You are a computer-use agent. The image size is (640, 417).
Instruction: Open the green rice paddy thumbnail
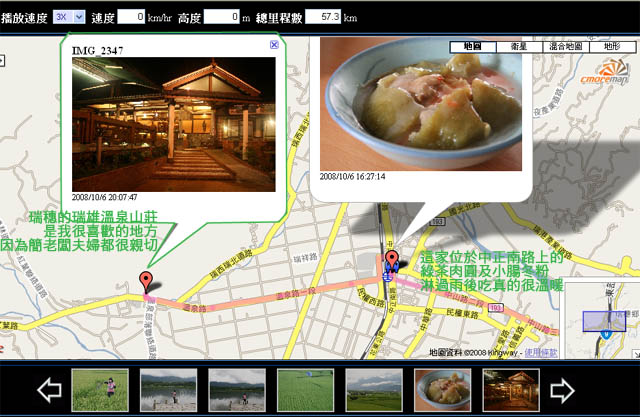pos(306,390)
